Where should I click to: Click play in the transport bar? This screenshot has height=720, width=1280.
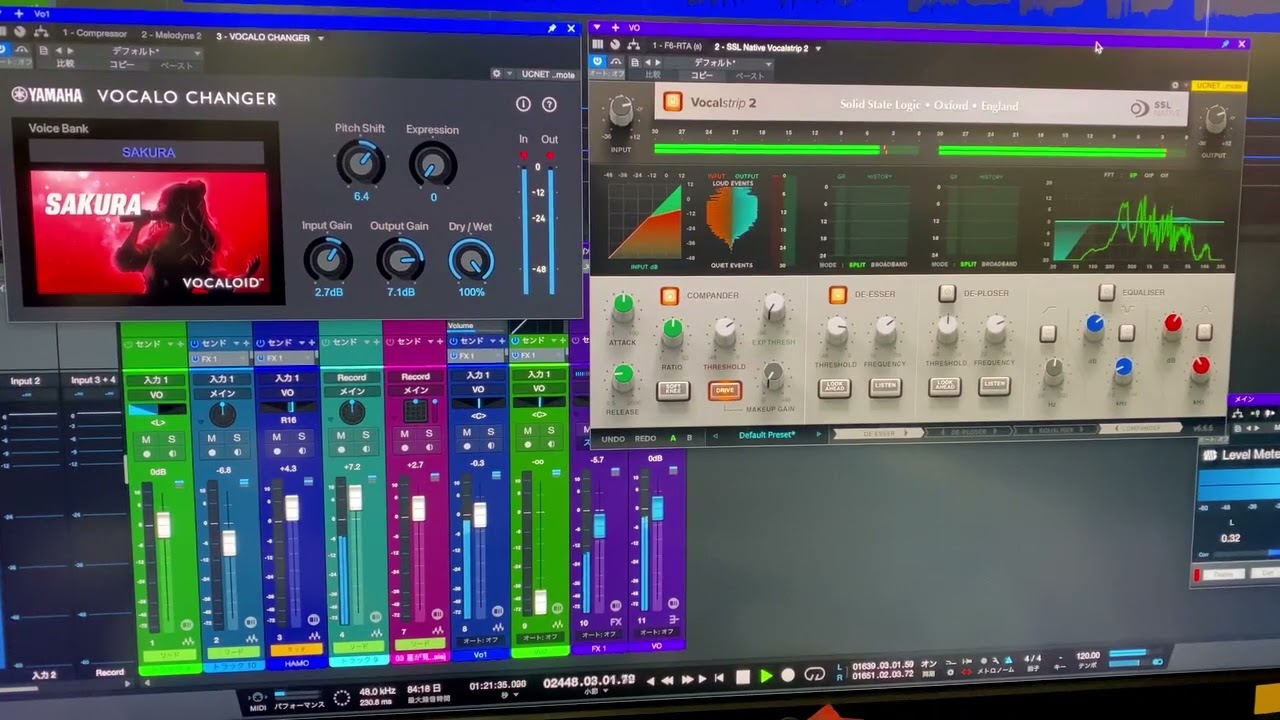[766, 677]
